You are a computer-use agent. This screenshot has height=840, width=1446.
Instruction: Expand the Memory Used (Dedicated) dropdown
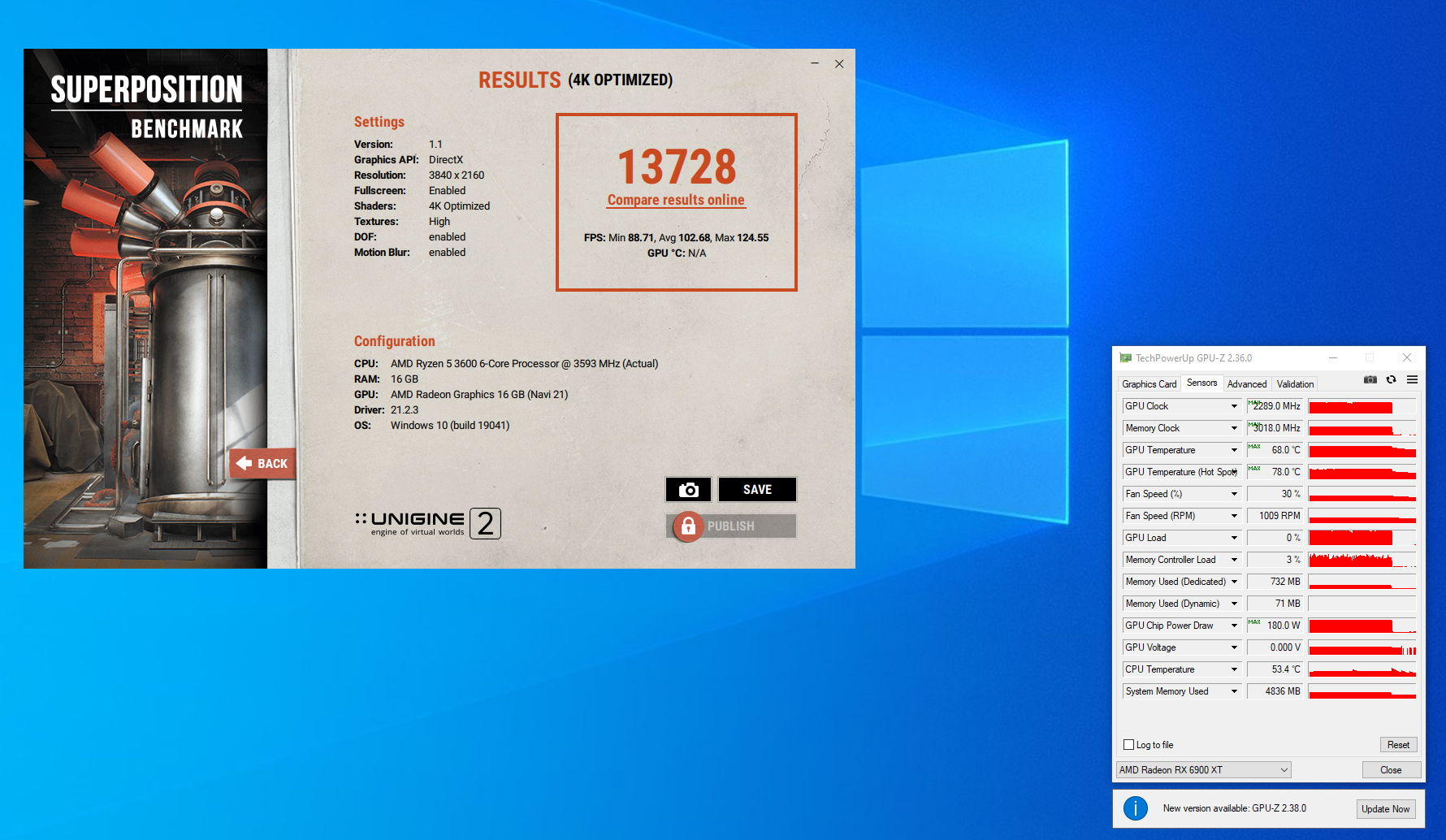click(1234, 582)
